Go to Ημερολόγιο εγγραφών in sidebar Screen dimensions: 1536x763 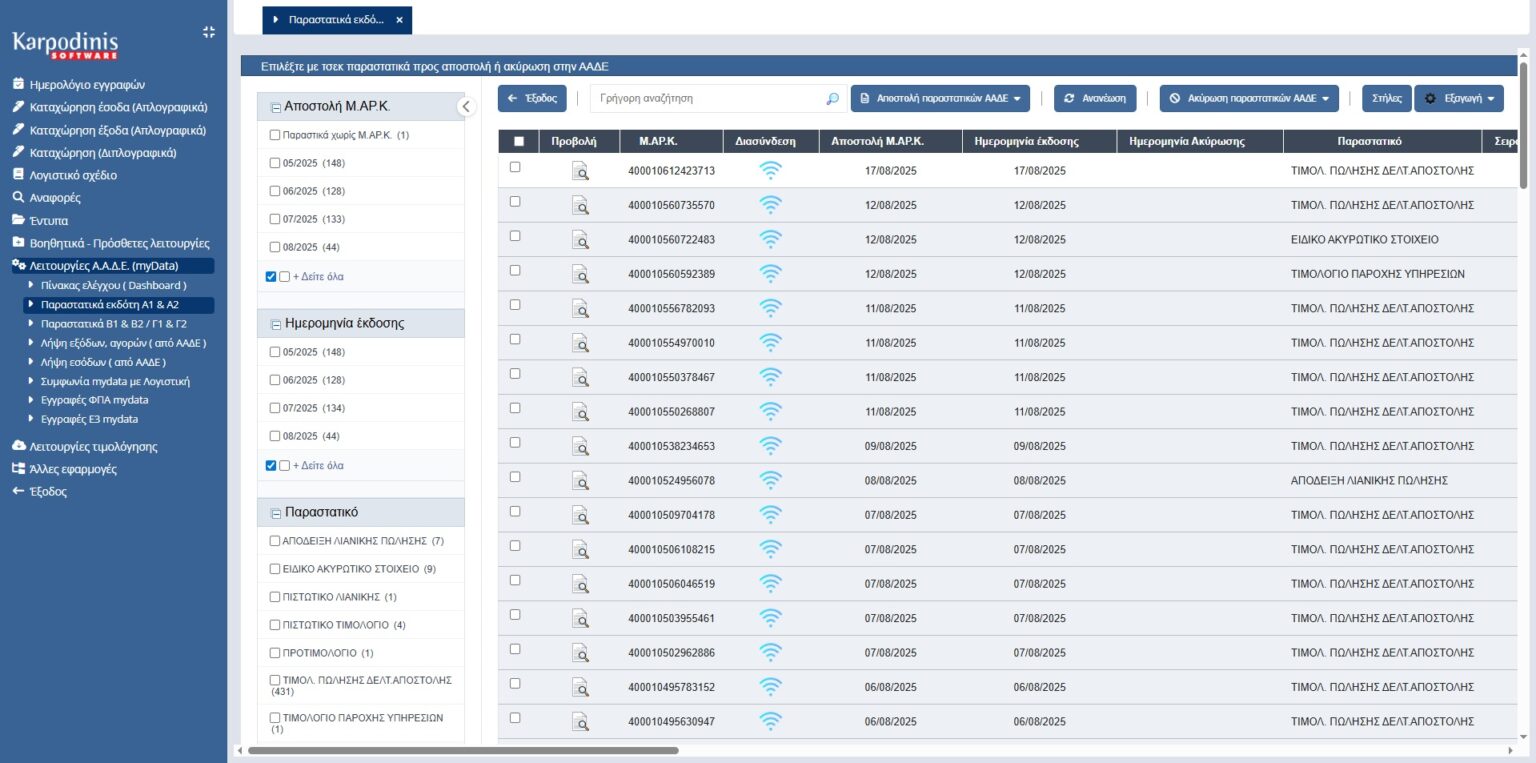tap(87, 85)
